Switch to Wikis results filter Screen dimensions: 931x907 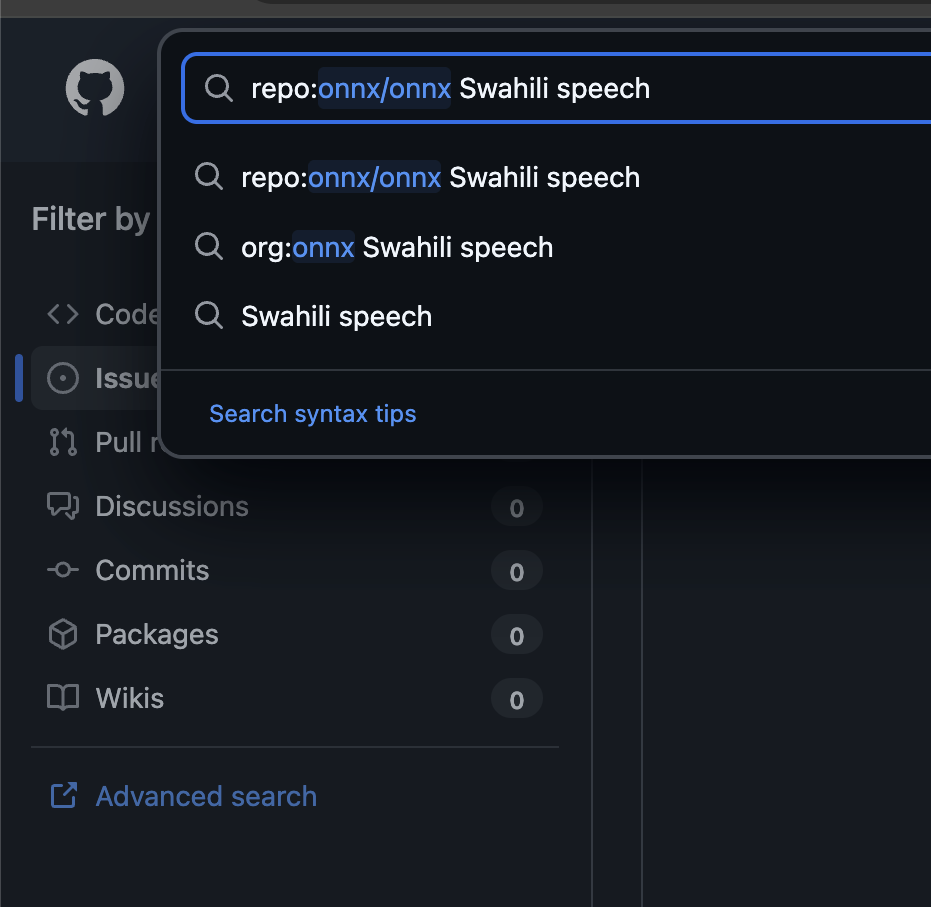coord(130,698)
